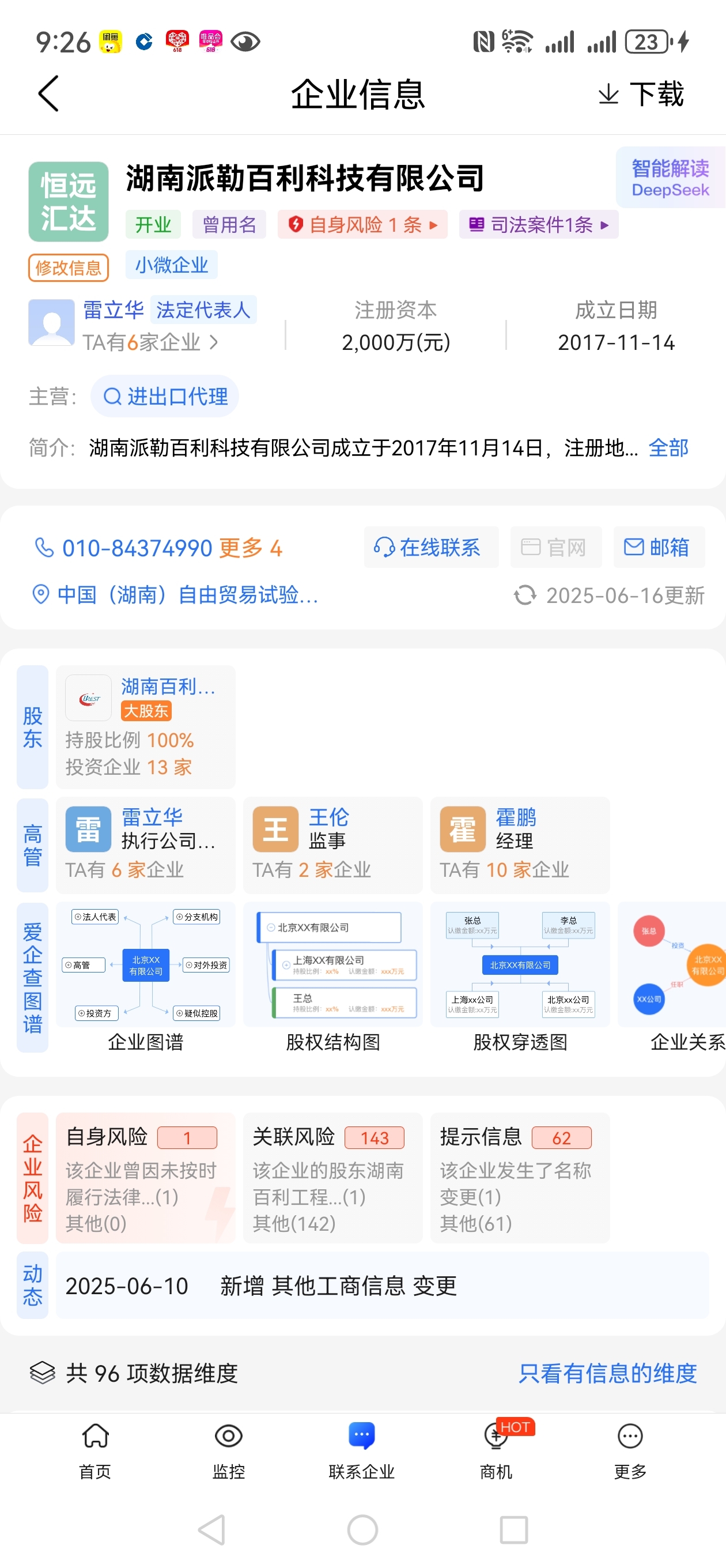Open legal representative 雷立华 link
The width and height of the screenshot is (726, 1568).
(x=113, y=310)
